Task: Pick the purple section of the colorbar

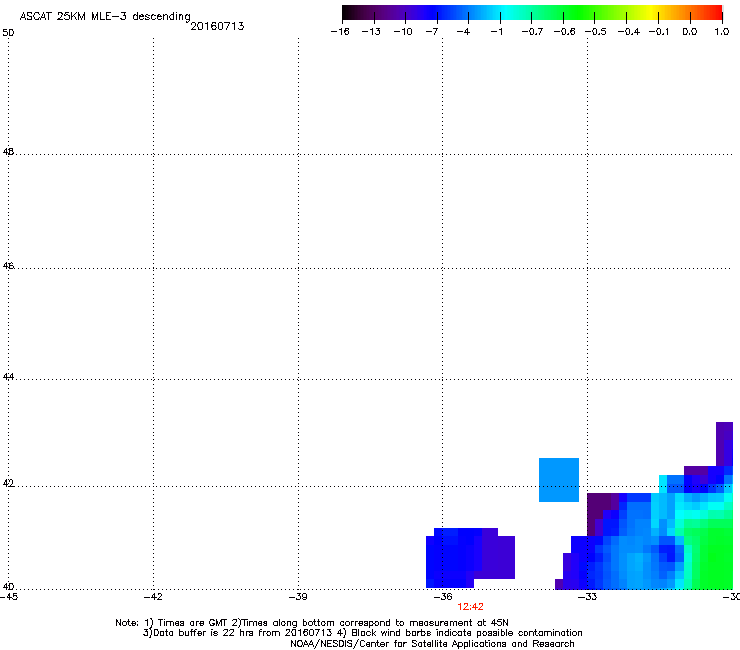Action: click(x=392, y=13)
